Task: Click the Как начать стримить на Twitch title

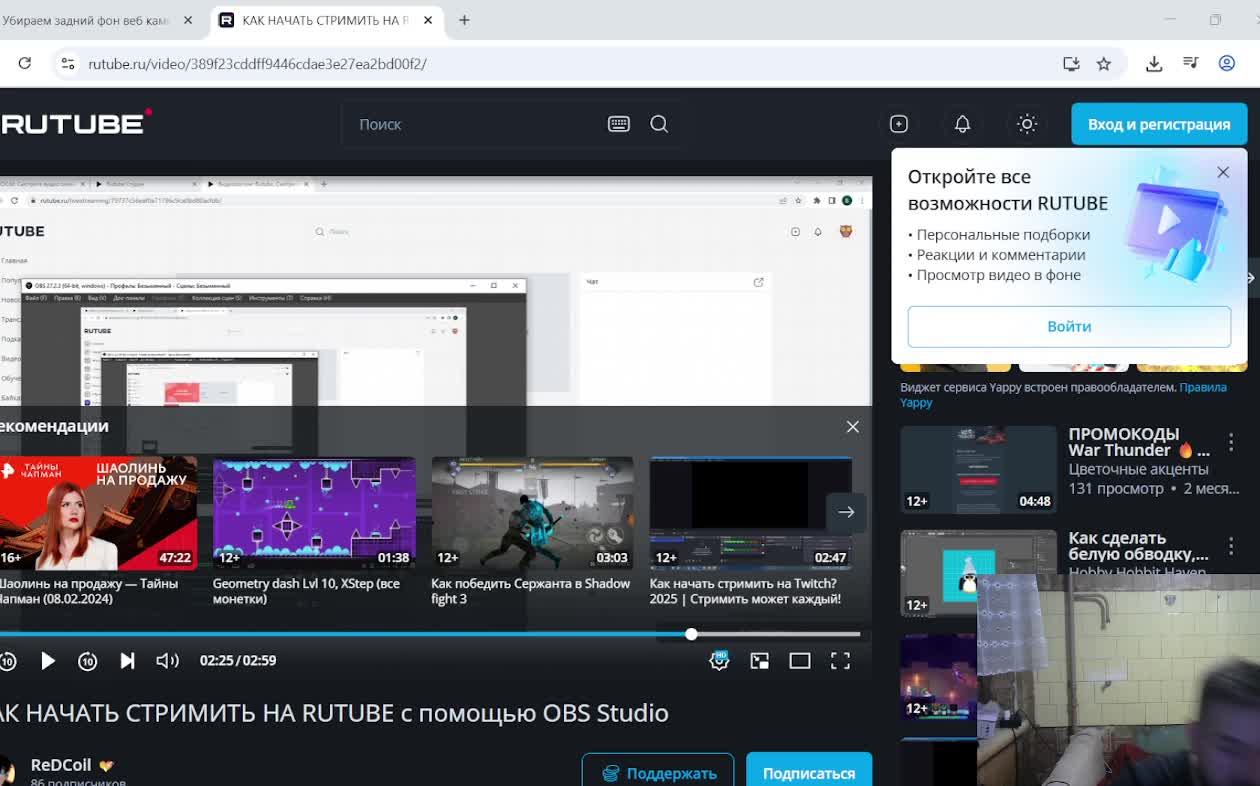Action: coord(745,591)
